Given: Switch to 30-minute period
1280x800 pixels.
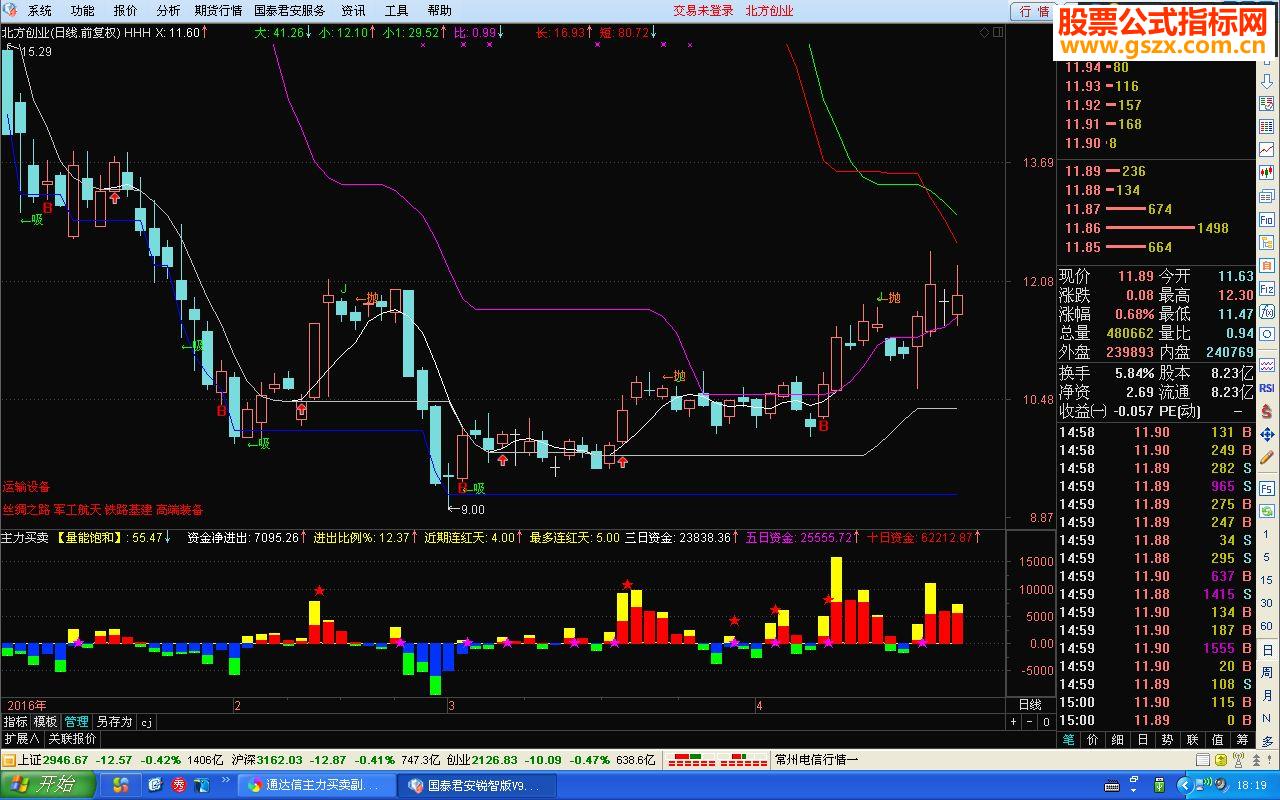Looking at the screenshot, I should pos(1267,603).
